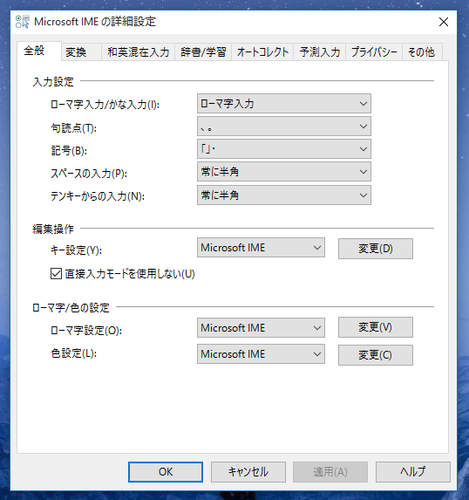Click the 句読点(T) label

click(74, 128)
